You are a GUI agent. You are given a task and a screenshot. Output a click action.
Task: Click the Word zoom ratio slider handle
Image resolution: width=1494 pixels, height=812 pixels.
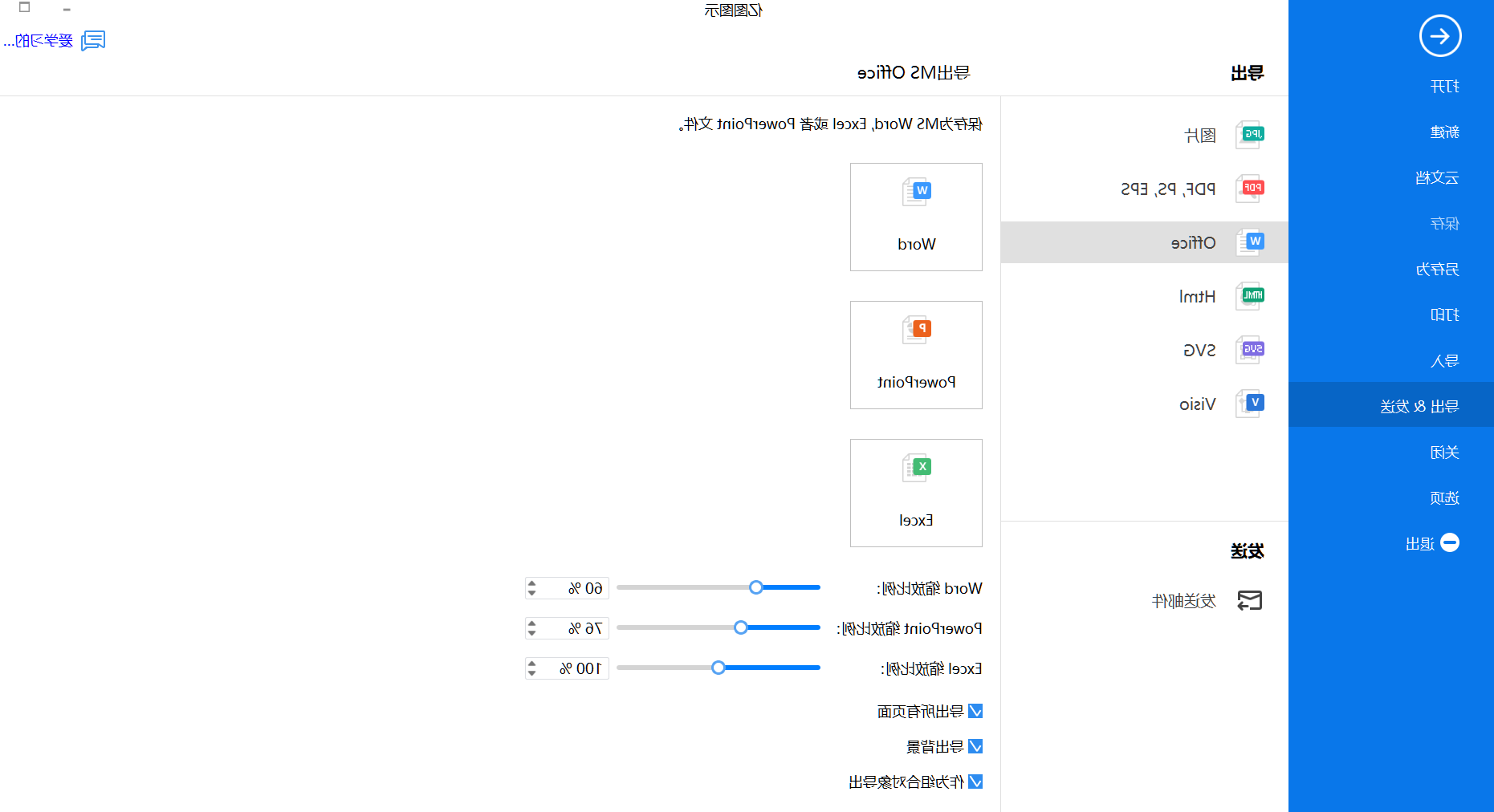pyautogui.click(x=755, y=587)
